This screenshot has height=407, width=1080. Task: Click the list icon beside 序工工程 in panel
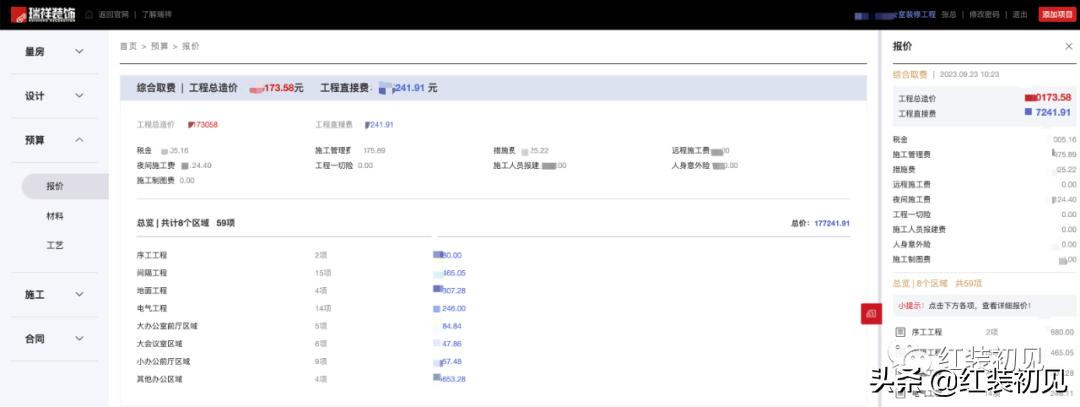[x=900, y=332]
